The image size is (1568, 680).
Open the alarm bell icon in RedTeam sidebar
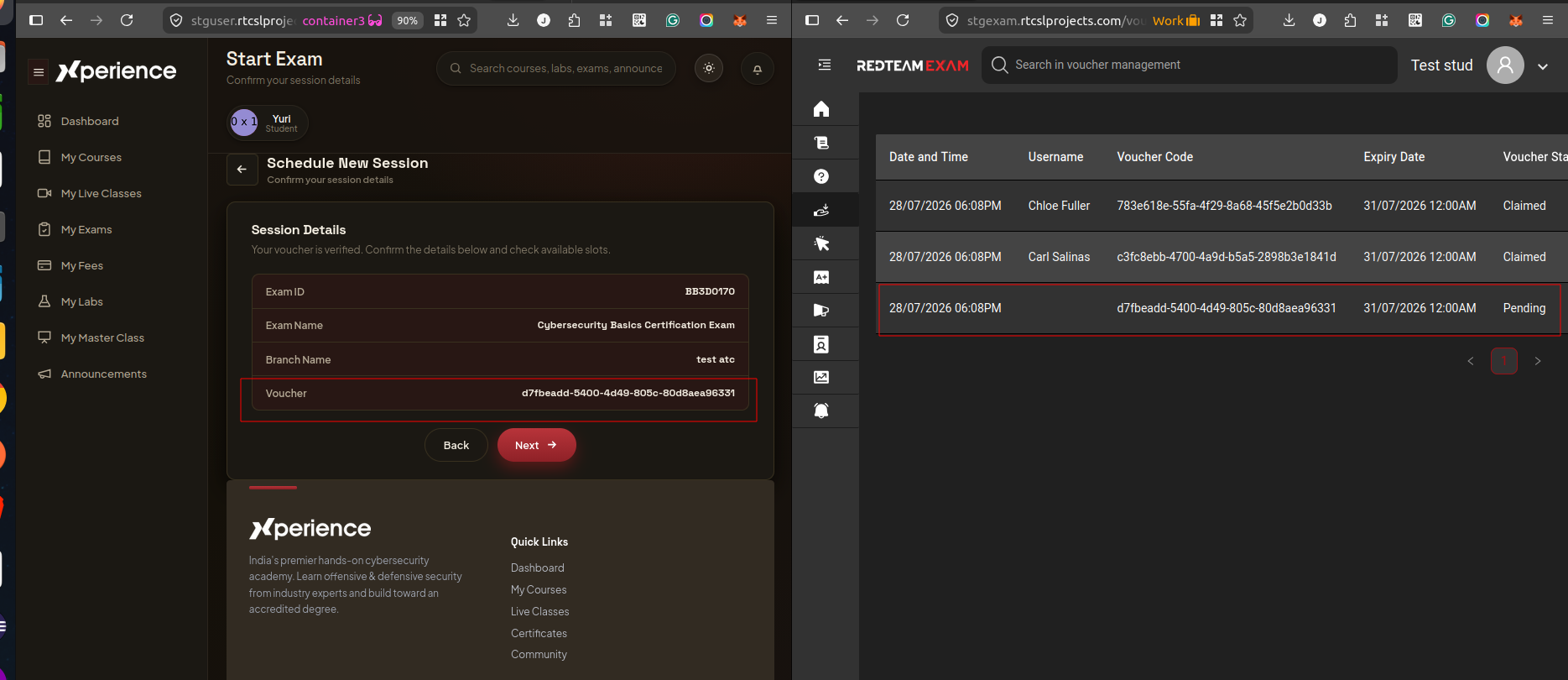click(821, 411)
